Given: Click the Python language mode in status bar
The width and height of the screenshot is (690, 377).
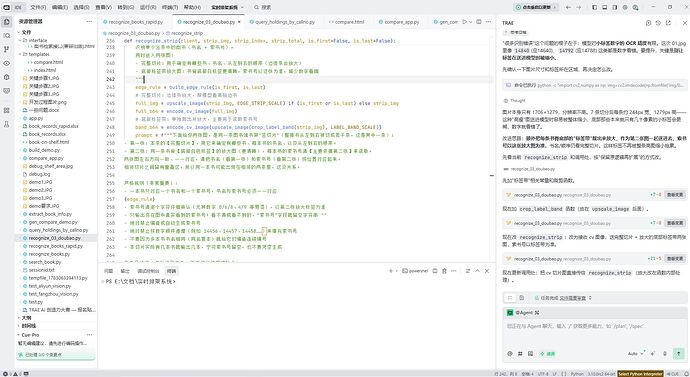Looking at the screenshot, I should 577,374.
